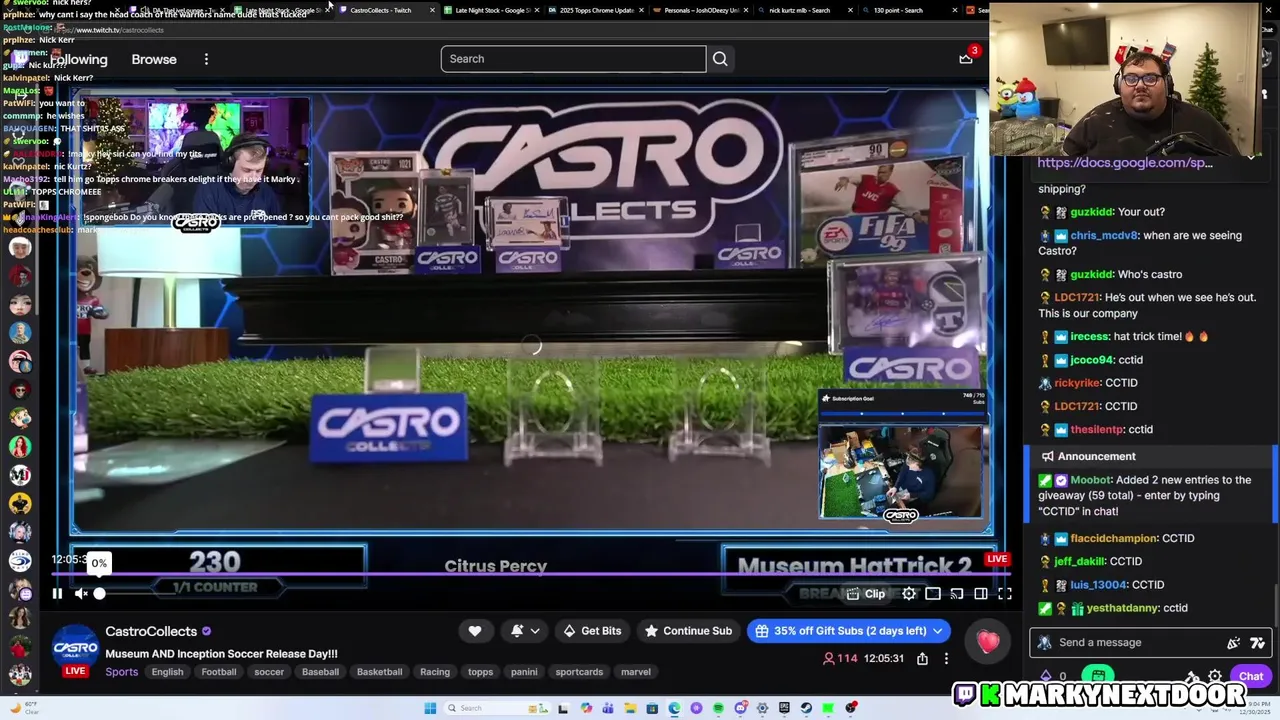Open Prime loot crown with badge

[x=967, y=57]
